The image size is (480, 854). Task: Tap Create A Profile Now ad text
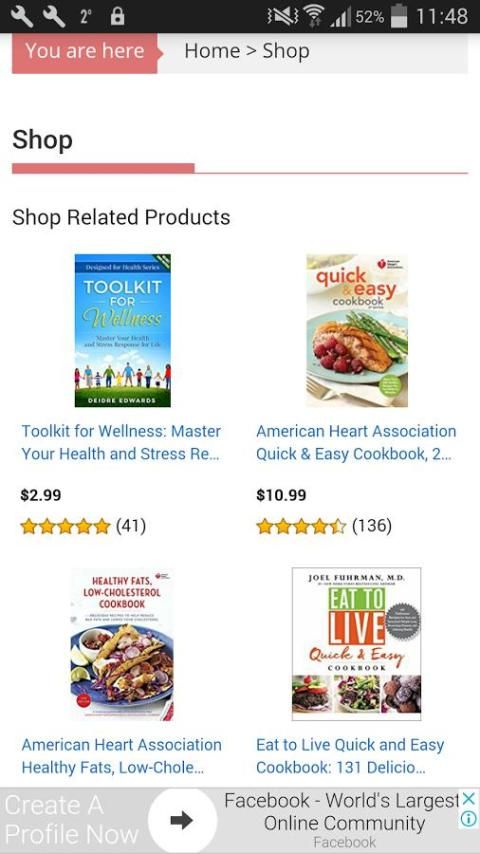(x=72, y=820)
